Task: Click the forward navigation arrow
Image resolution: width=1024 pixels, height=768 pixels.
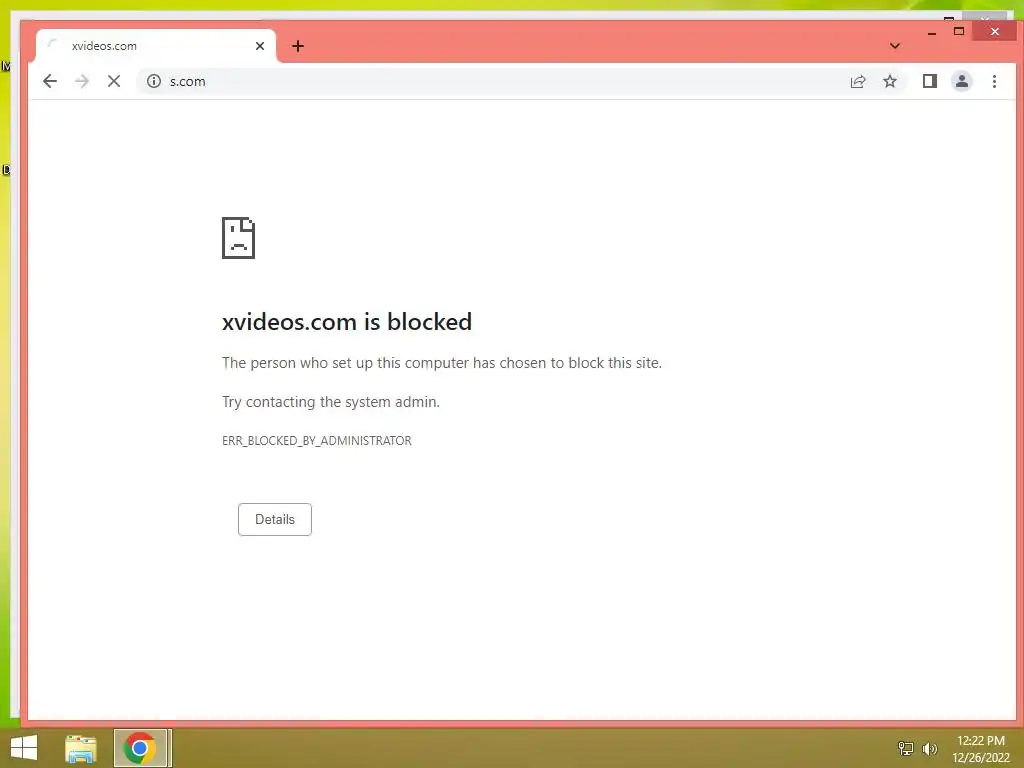Action: 82,81
